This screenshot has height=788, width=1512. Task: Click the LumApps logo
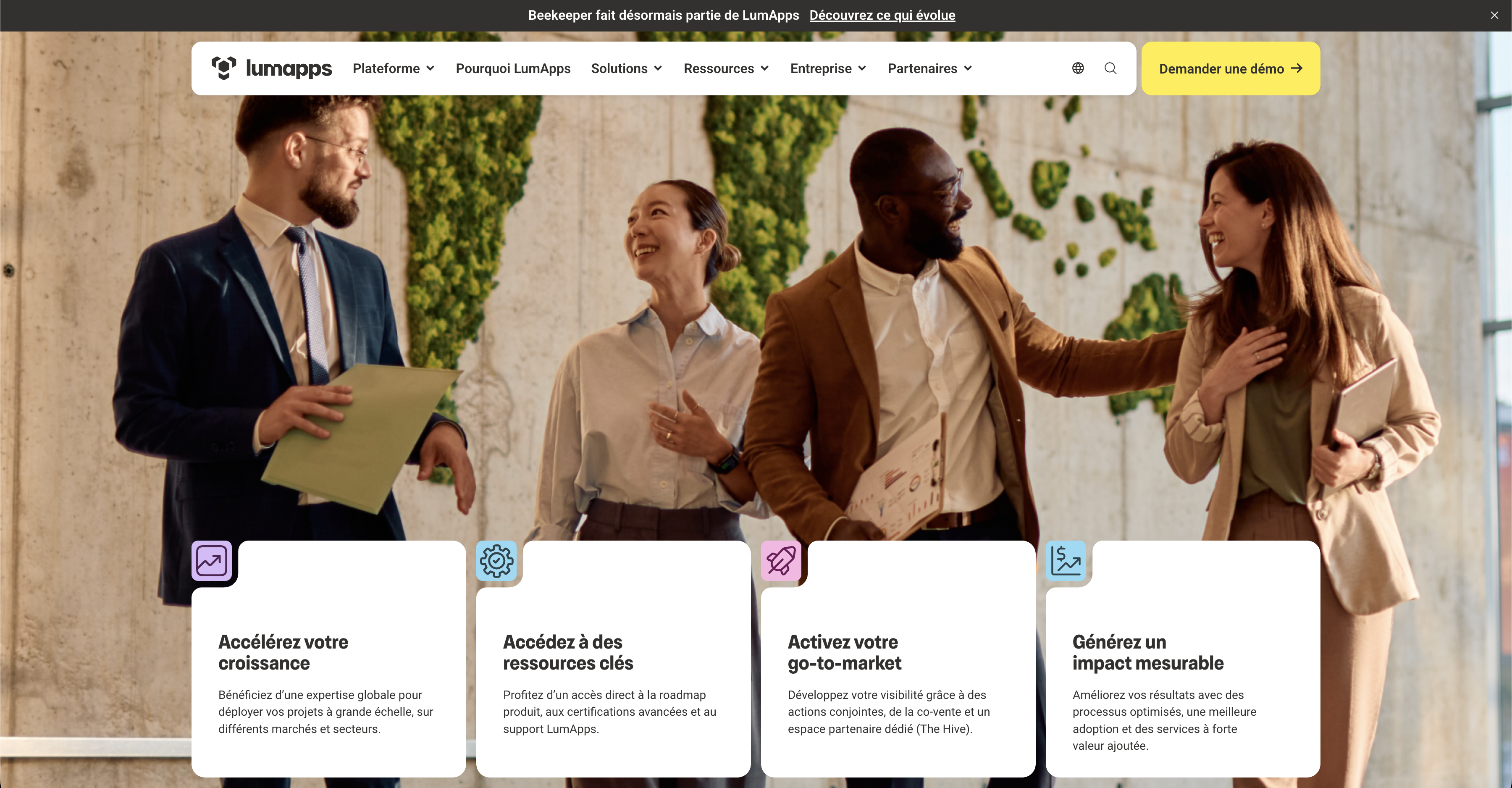[271, 68]
